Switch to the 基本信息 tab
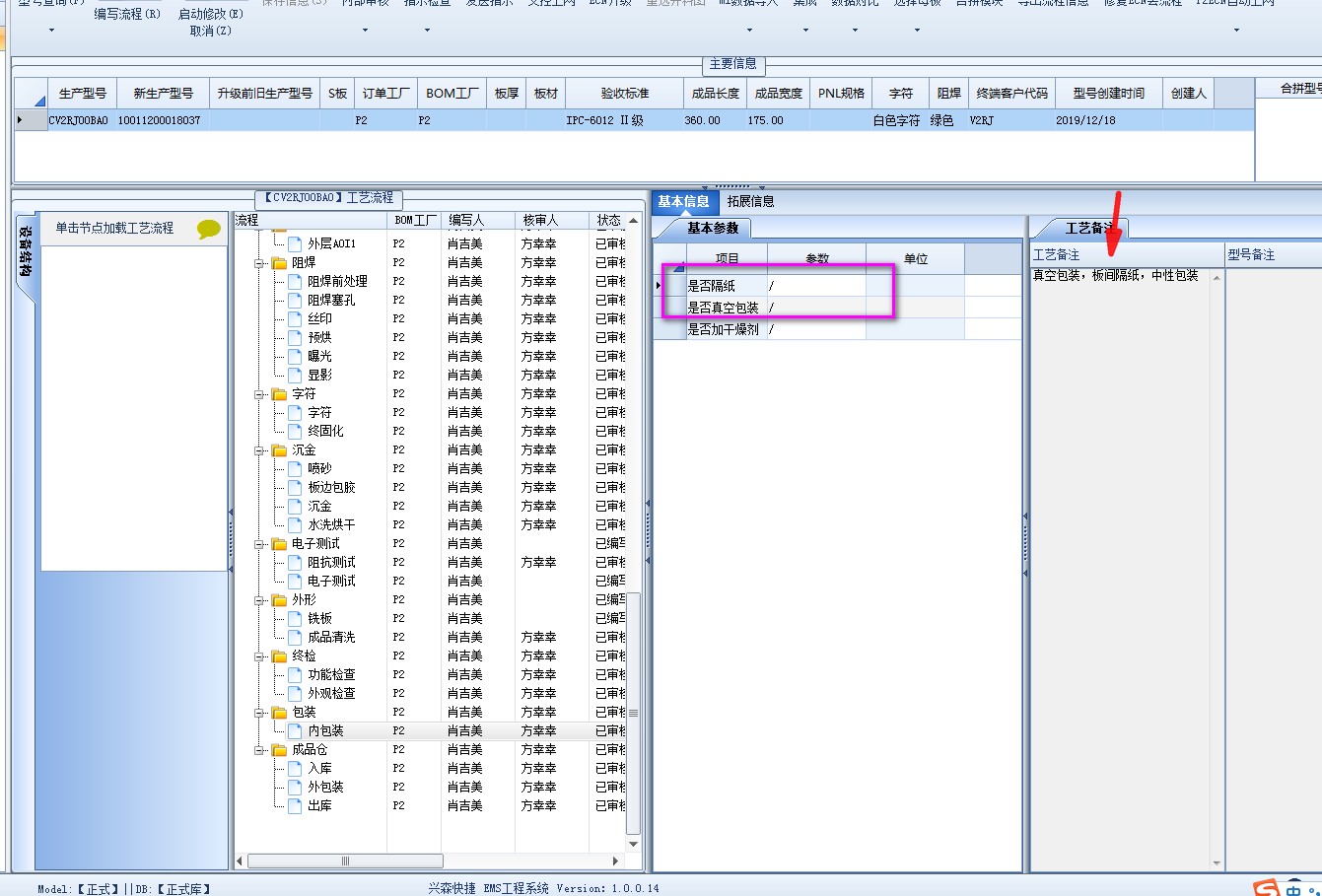1322x896 pixels. tap(683, 201)
